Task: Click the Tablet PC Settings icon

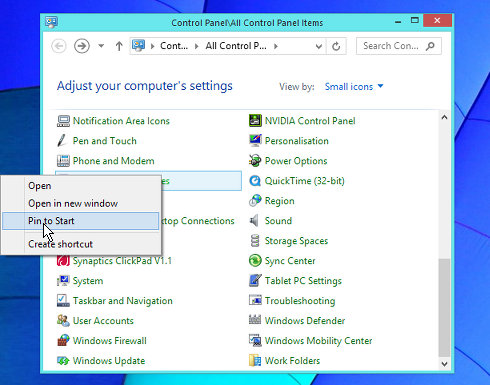Action: coord(255,281)
